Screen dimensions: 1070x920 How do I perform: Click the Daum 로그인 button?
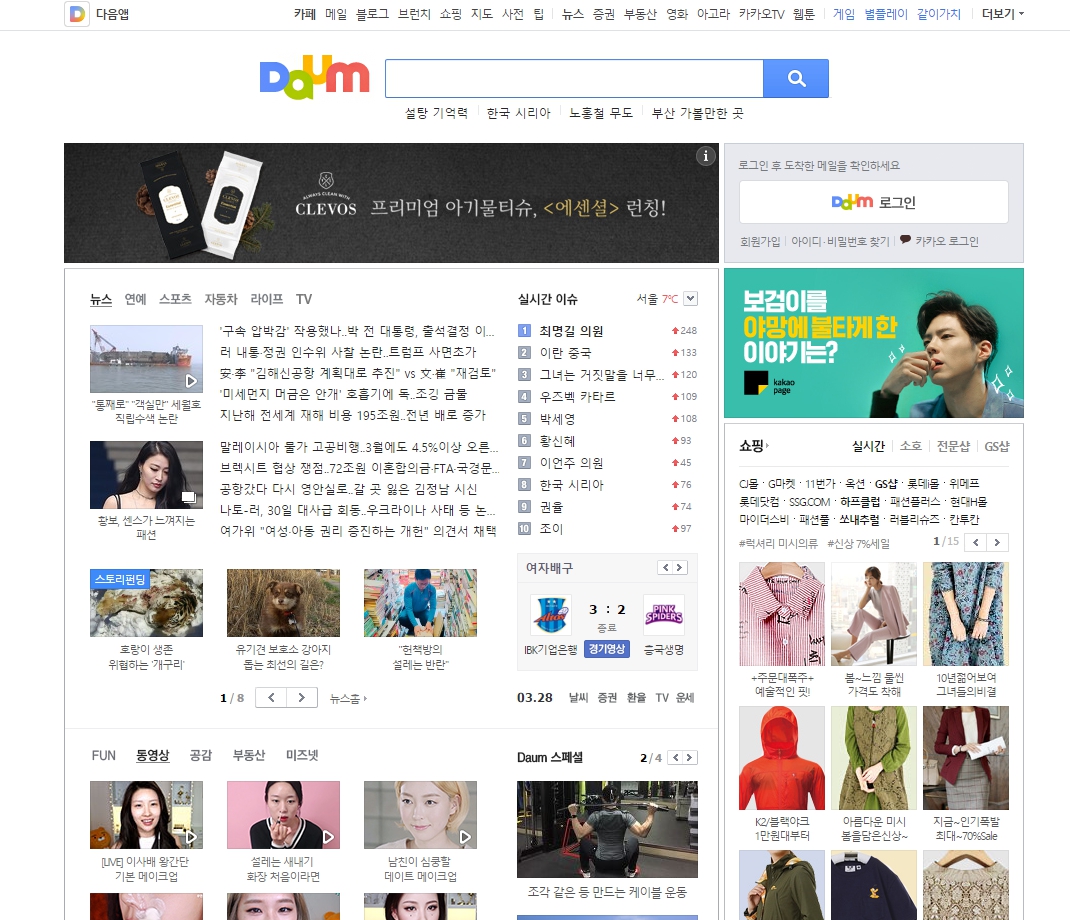(873, 202)
